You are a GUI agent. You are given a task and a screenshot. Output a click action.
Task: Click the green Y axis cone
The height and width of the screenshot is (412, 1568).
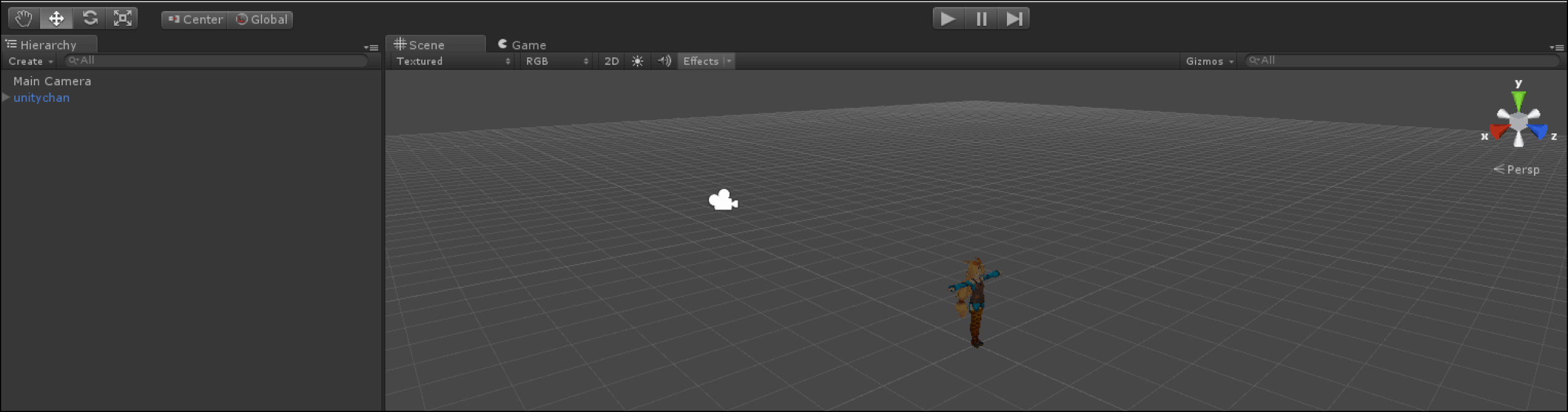1518,100
